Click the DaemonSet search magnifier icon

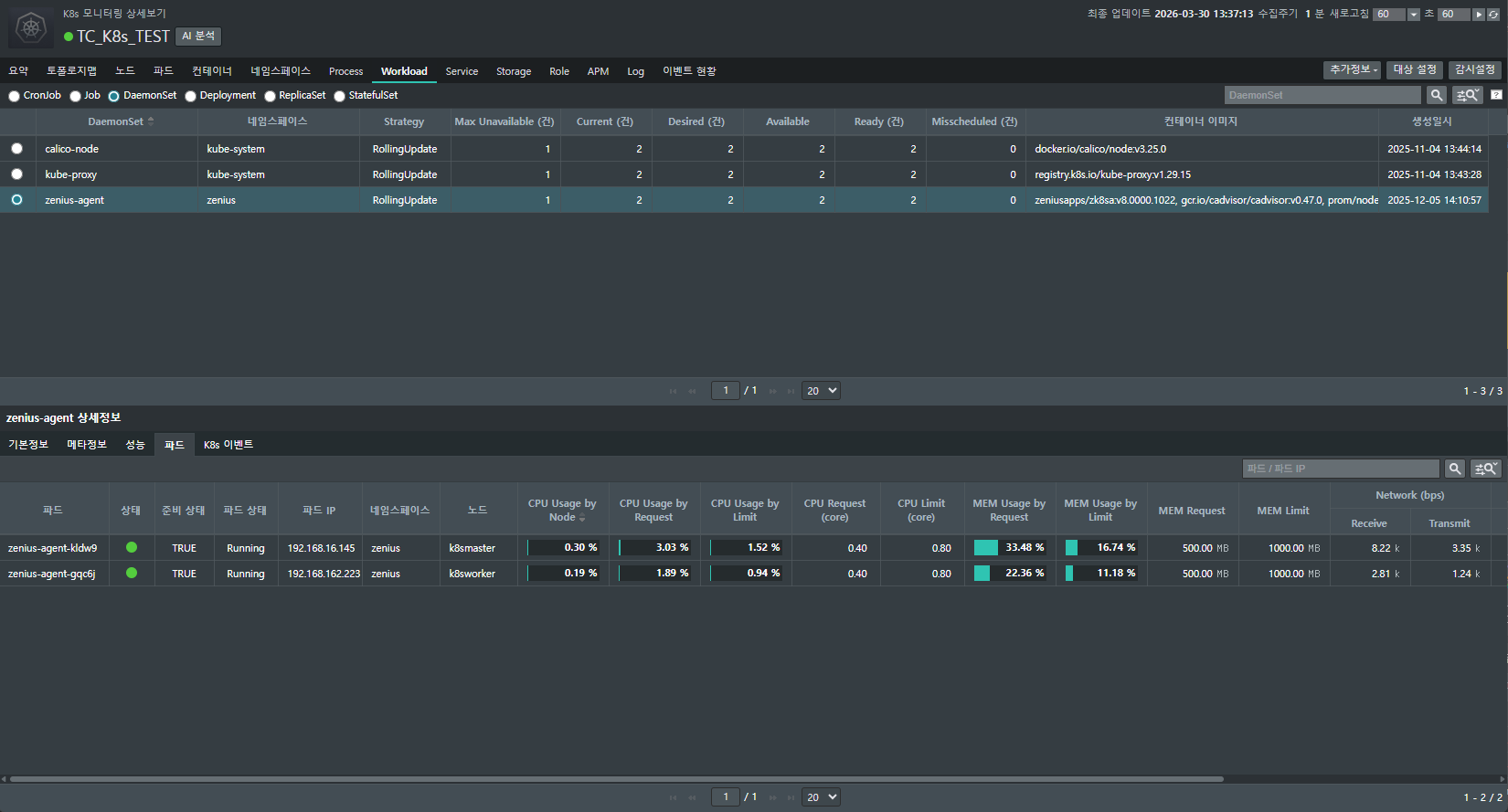1437,95
